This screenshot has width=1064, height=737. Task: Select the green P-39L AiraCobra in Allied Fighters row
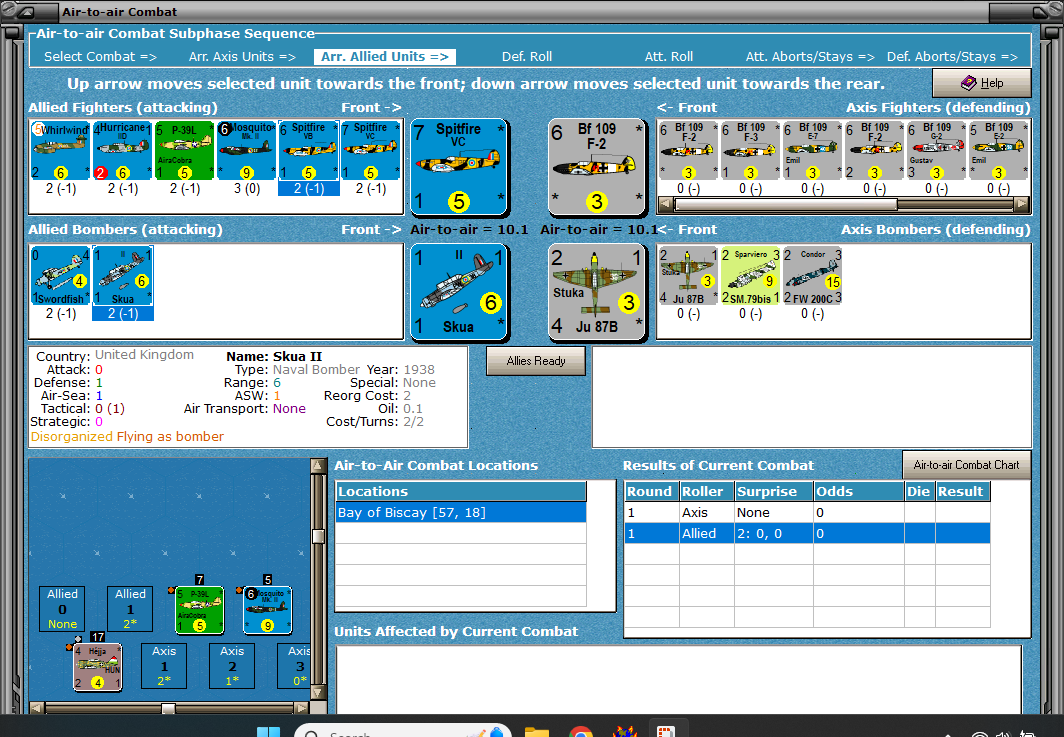(x=185, y=151)
